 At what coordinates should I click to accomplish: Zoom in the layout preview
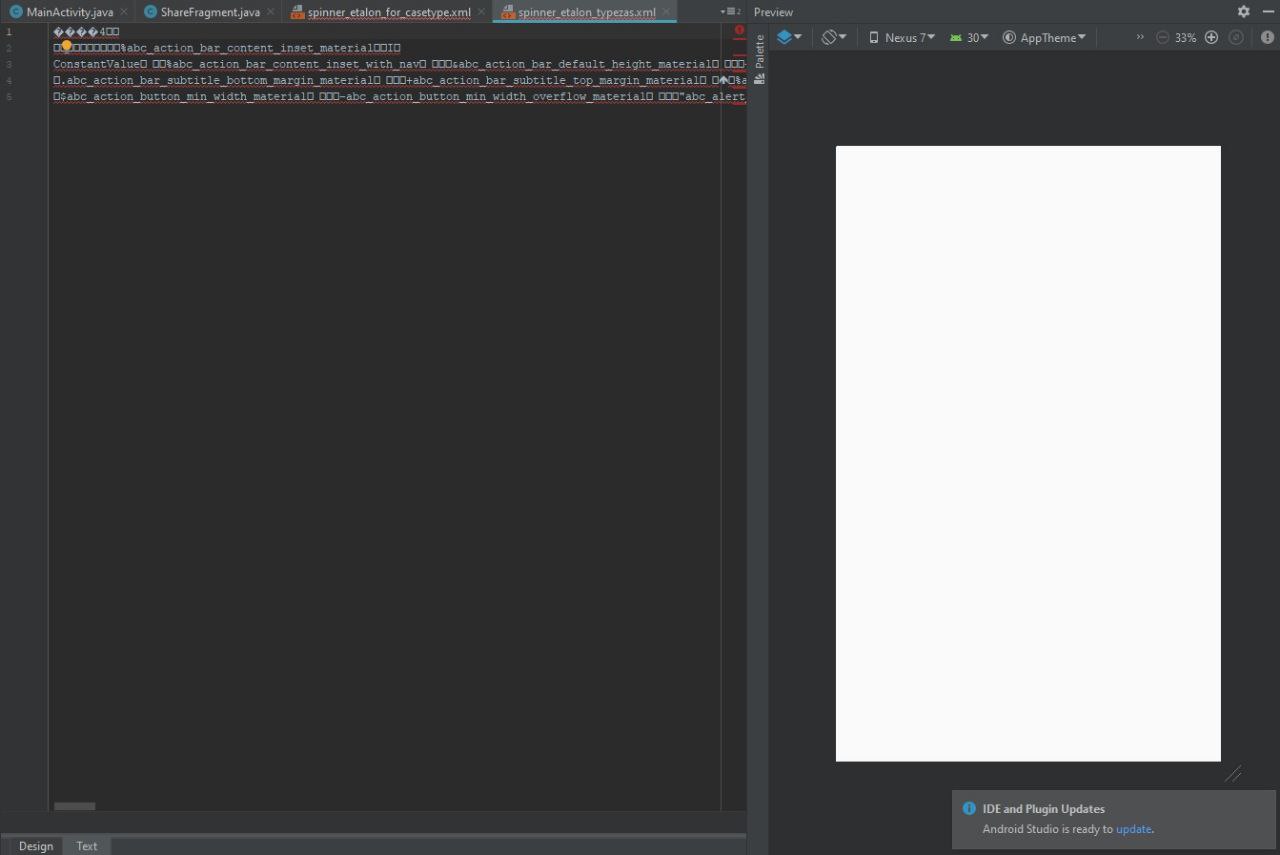click(x=1211, y=37)
